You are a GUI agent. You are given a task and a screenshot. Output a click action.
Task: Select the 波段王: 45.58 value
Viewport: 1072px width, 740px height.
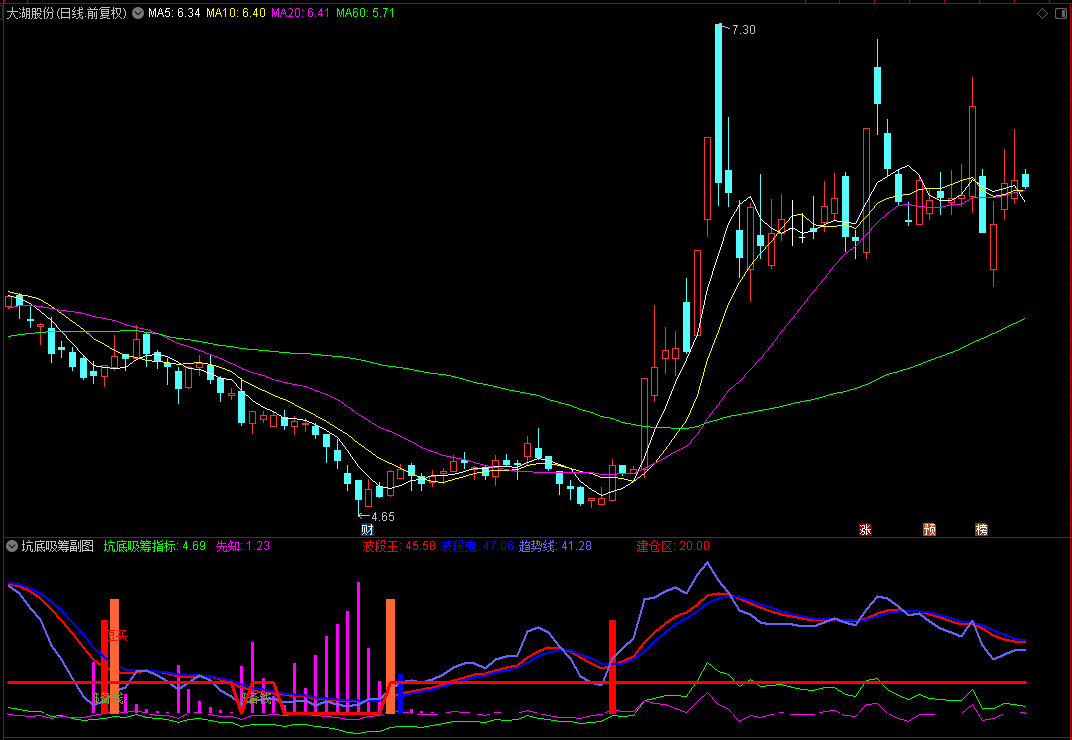click(x=399, y=546)
